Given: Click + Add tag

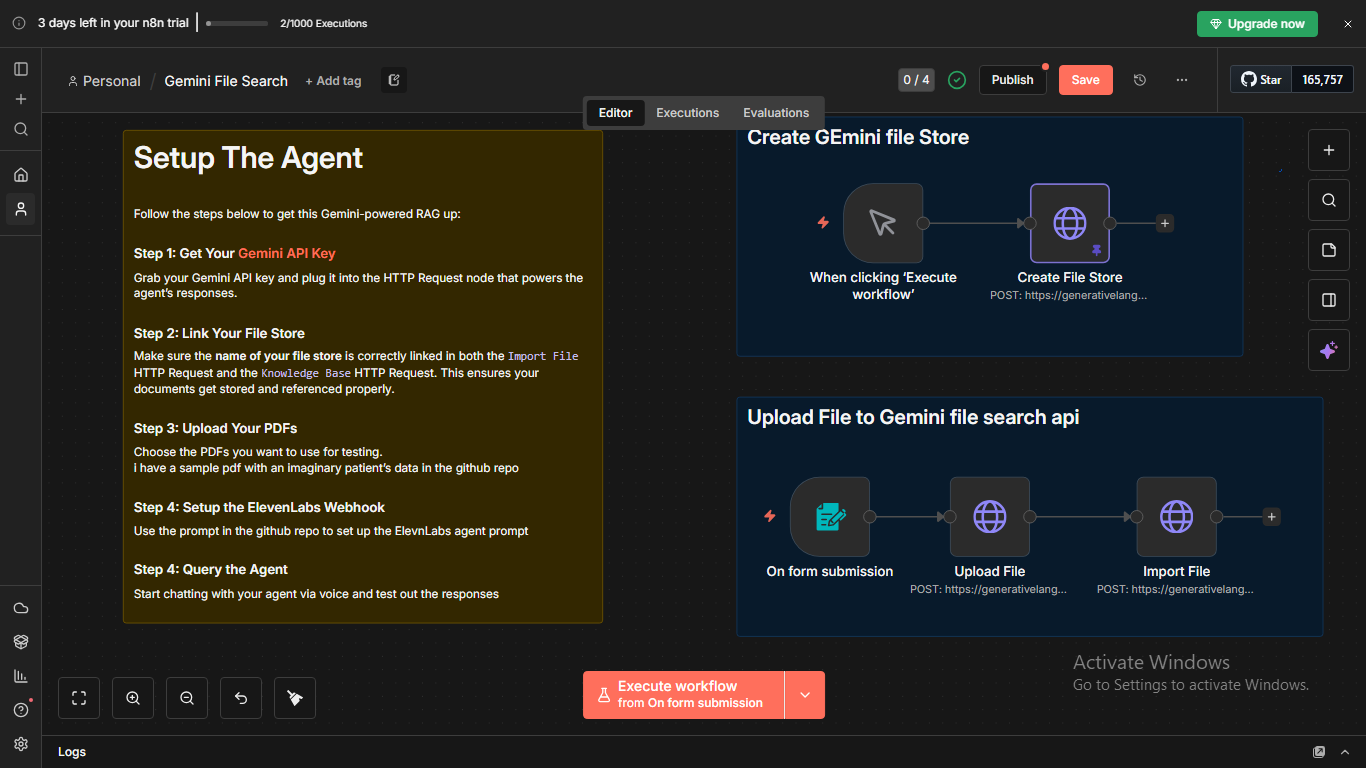Looking at the screenshot, I should (333, 81).
